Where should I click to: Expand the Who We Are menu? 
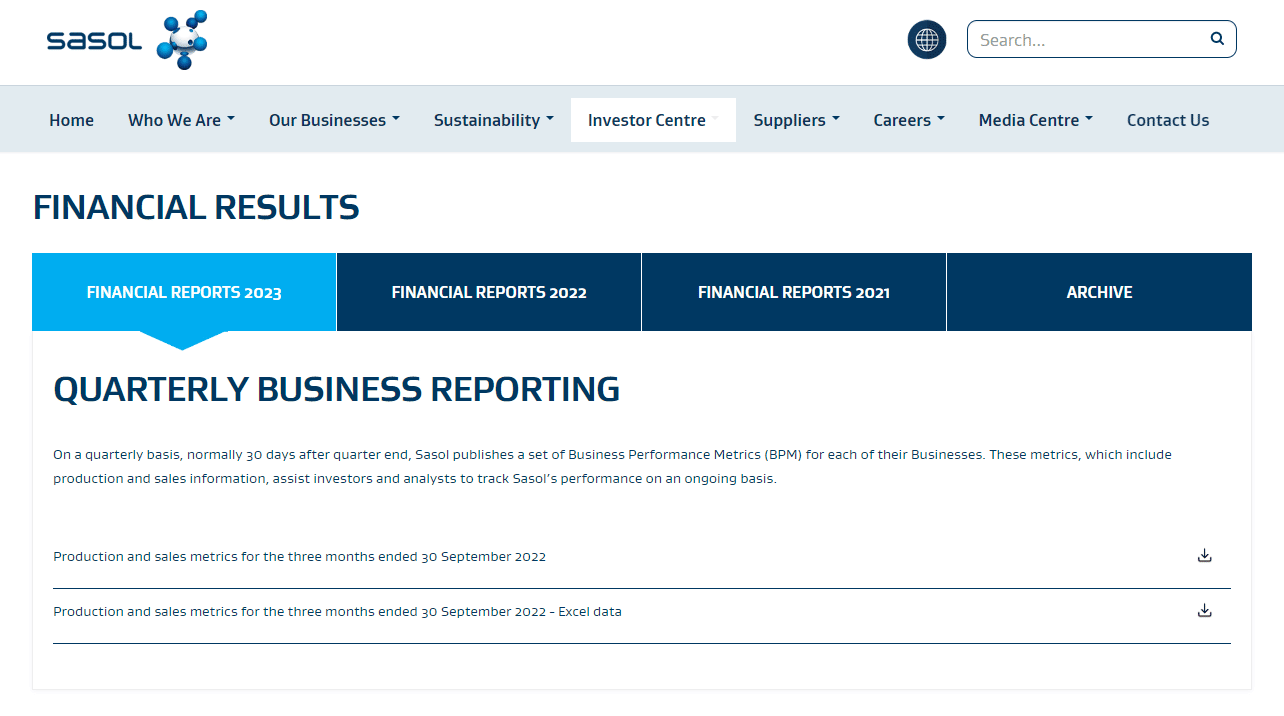(x=182, y=120)
